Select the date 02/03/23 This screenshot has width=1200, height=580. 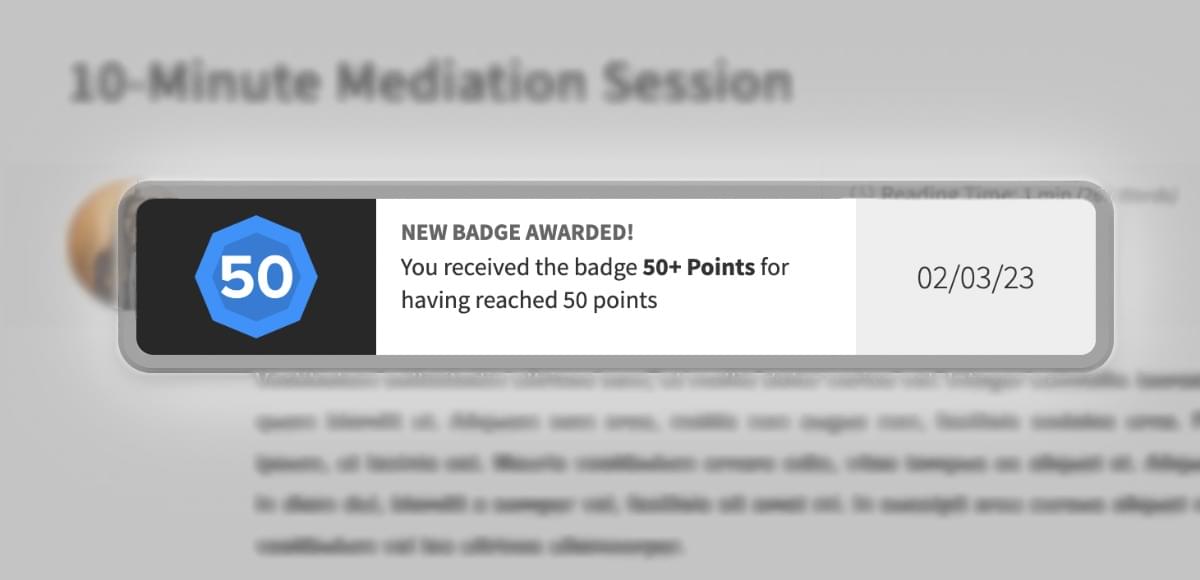(x=975, y=277)
